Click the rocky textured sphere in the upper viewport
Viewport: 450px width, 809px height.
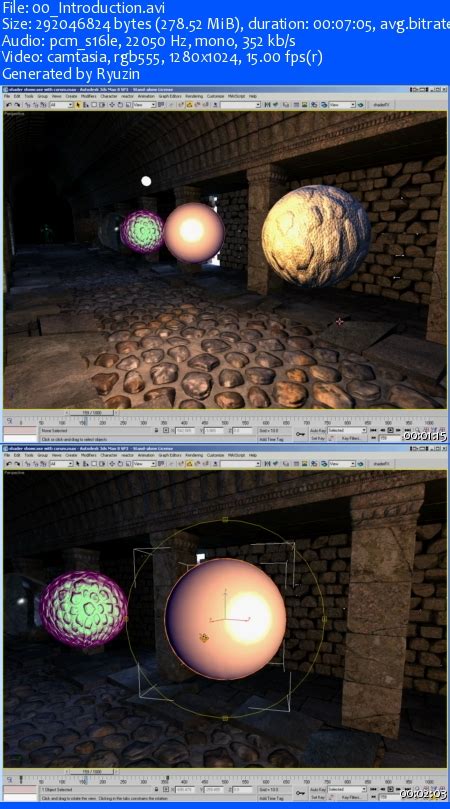tap(316, 236)
